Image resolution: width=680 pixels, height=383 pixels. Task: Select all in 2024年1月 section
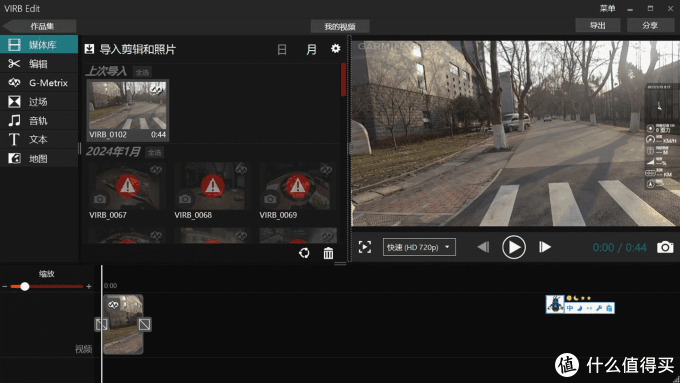[x=154, y=152]
